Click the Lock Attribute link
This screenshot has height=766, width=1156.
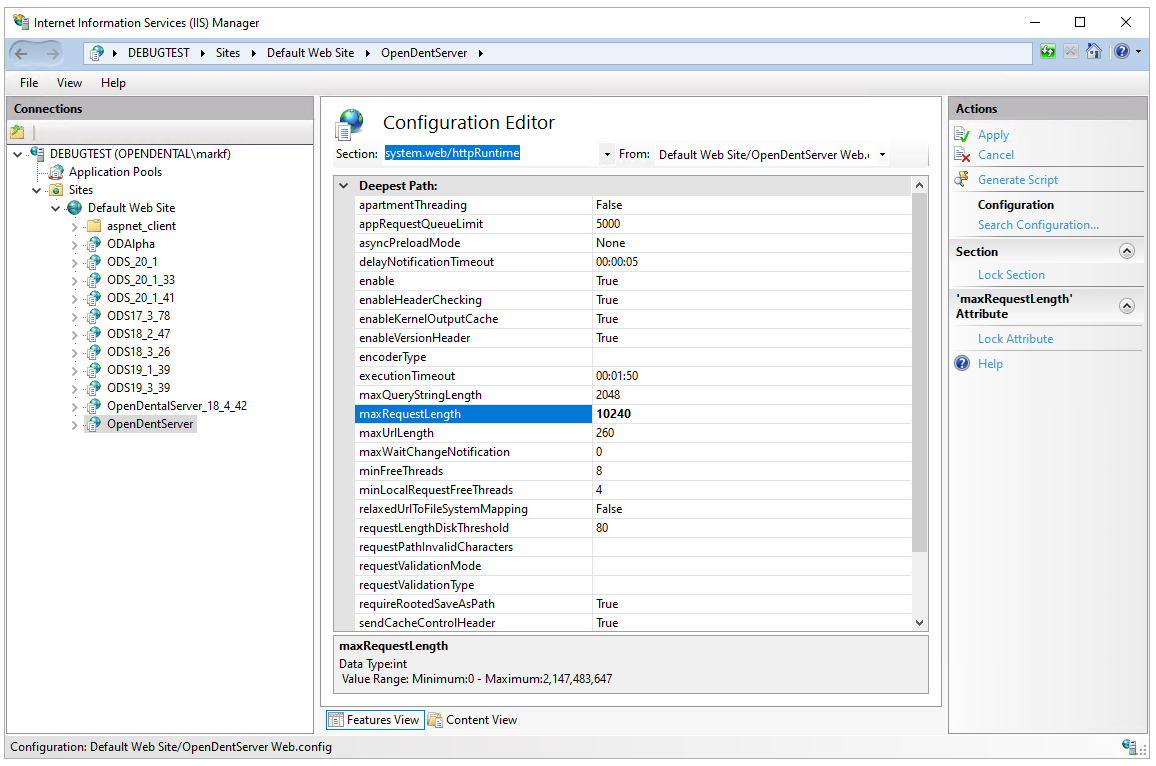point(1015,339)
